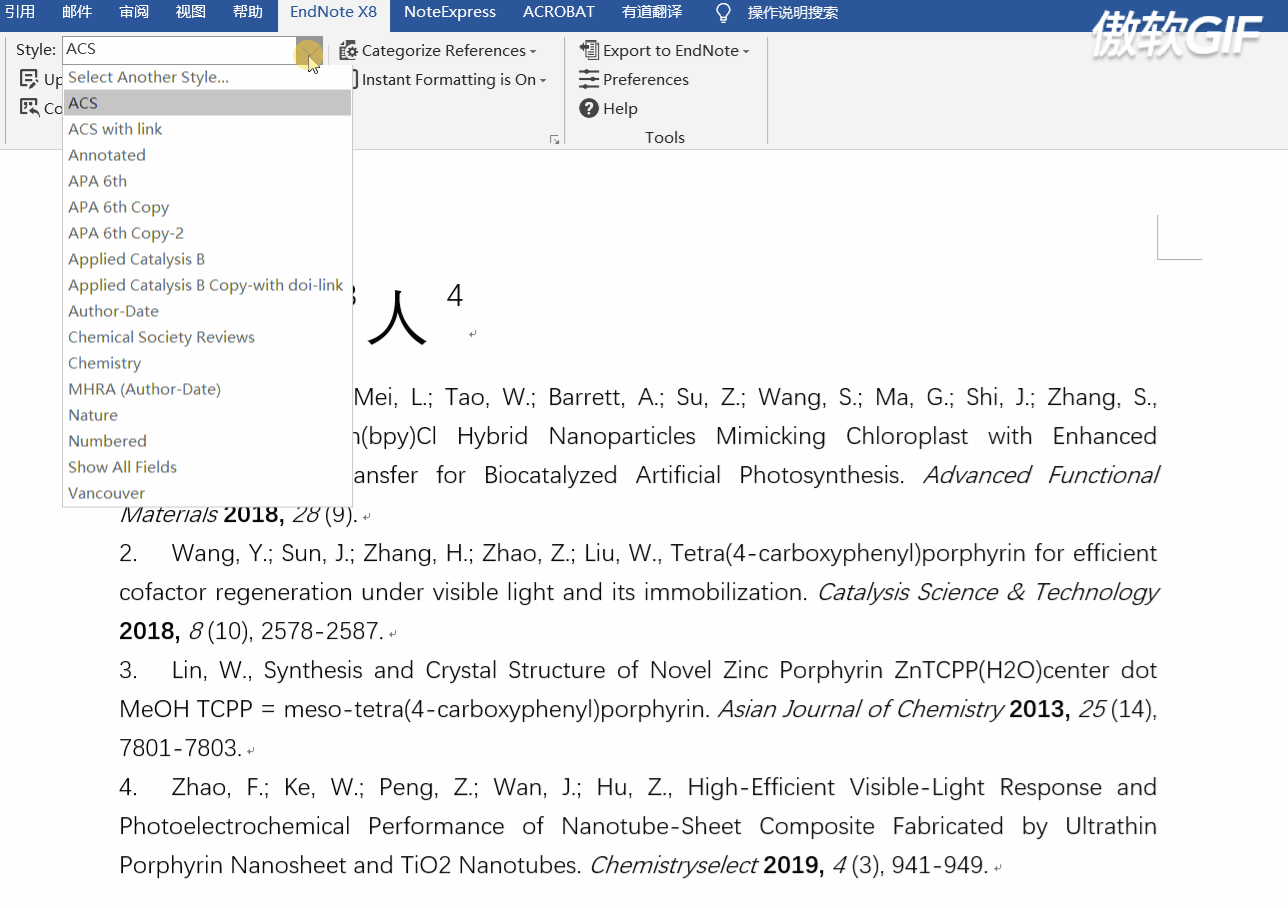Image resolution: width=1288 pixels, height=908 pixels.
Task: Select Applied Catalysis B Copy-with doi-link
Action: click(x=208, y=285)
